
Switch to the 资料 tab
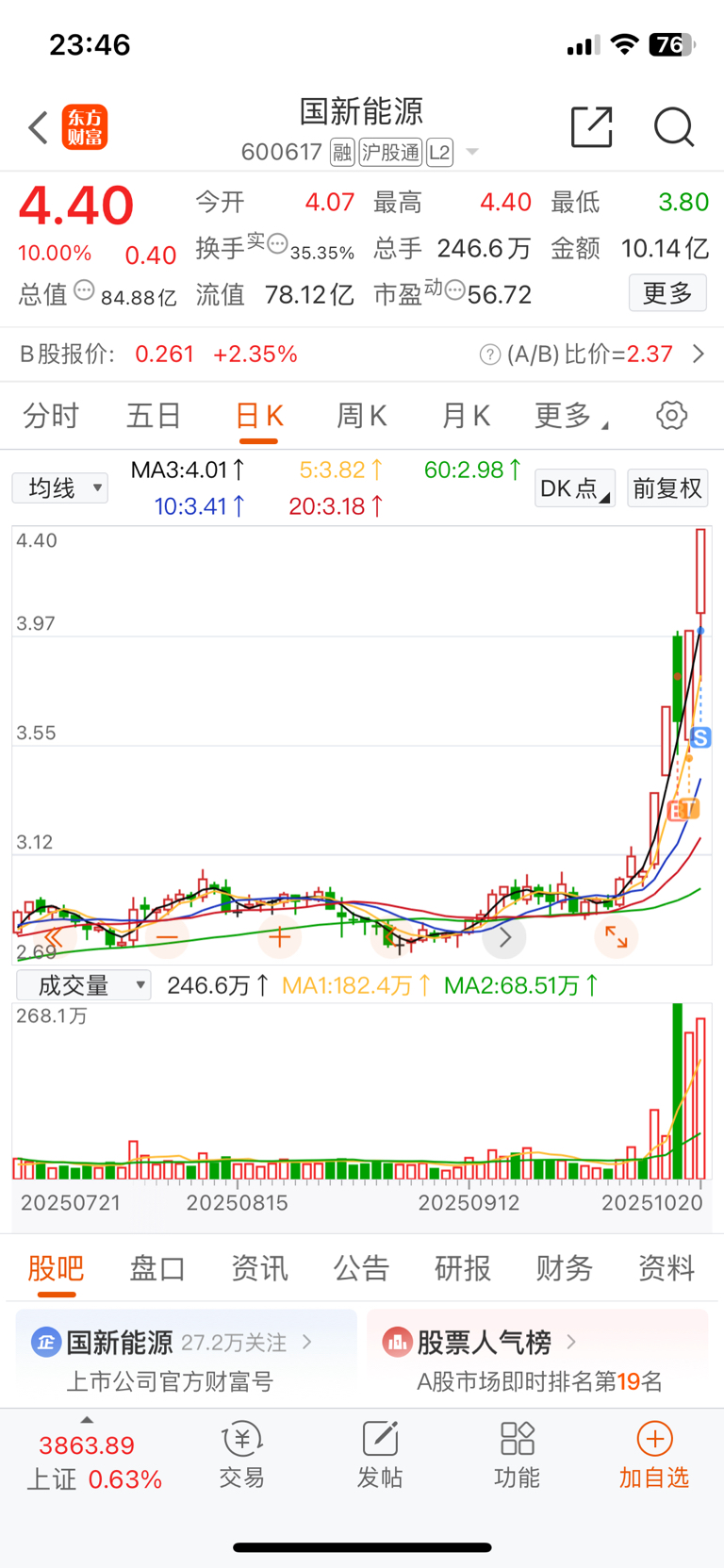click(666, 1268)
